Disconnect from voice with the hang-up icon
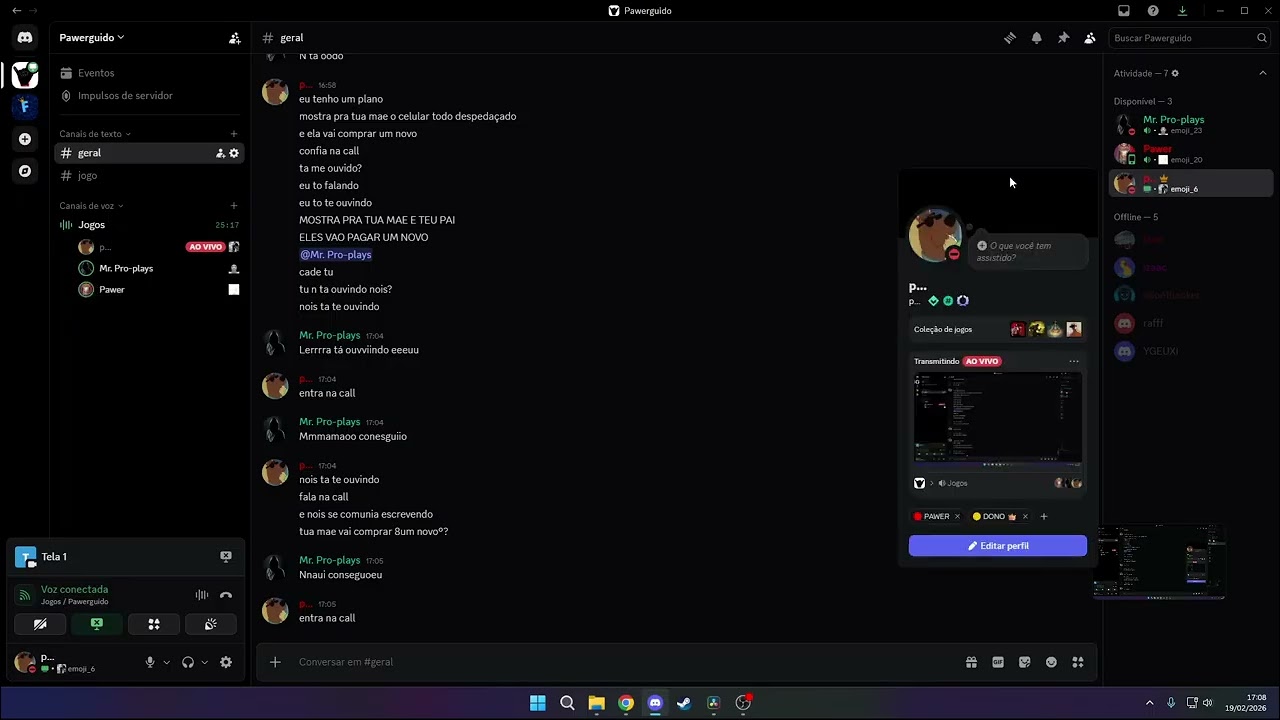The width and height of the screenshot is (1280, 720). pos(226,595)
